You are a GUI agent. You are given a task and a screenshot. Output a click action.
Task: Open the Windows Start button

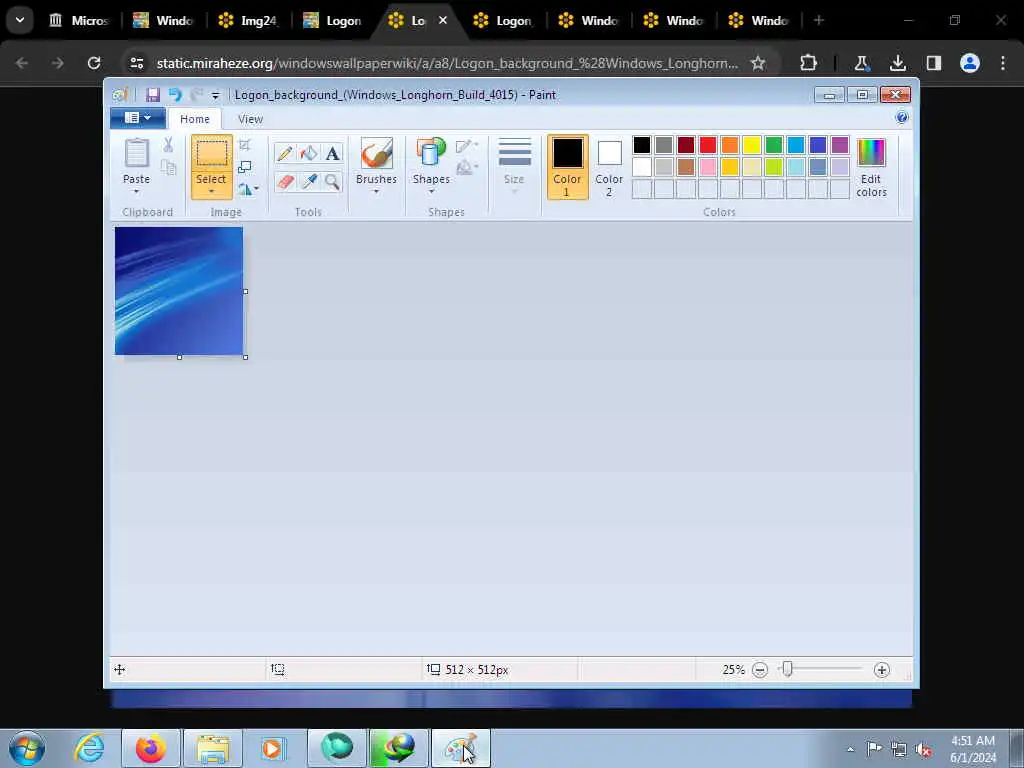point(27,748)
